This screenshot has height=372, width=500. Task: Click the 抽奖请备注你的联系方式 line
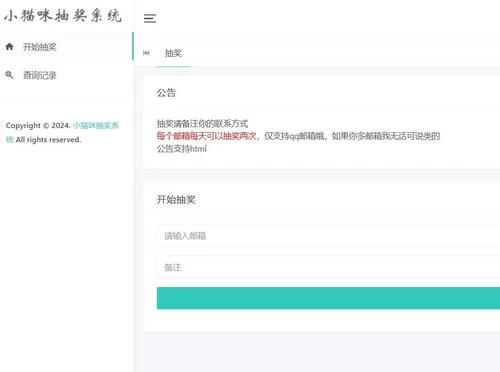202,124
